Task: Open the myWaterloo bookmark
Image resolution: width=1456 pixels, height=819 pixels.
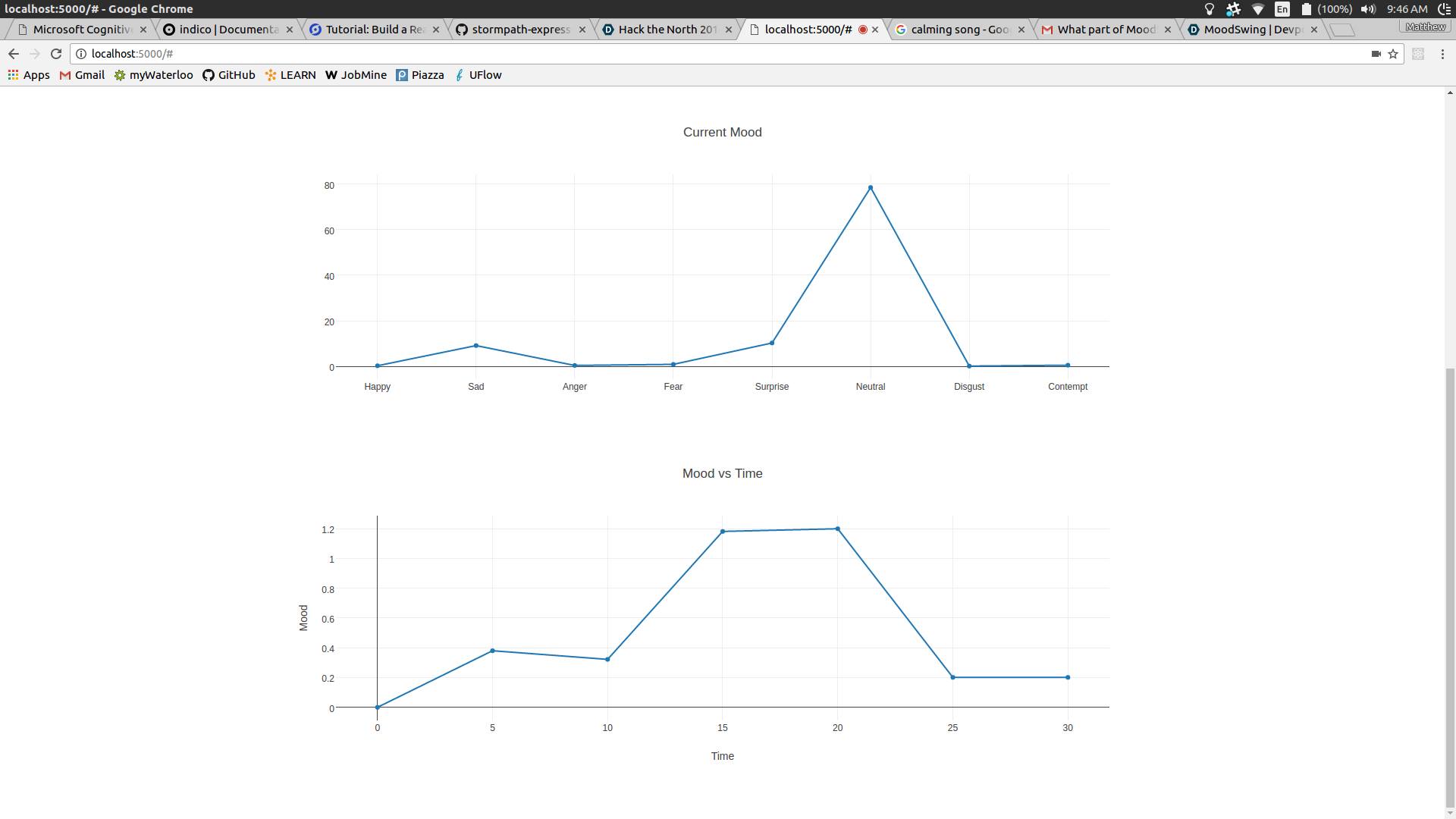Action: point(154,75)
